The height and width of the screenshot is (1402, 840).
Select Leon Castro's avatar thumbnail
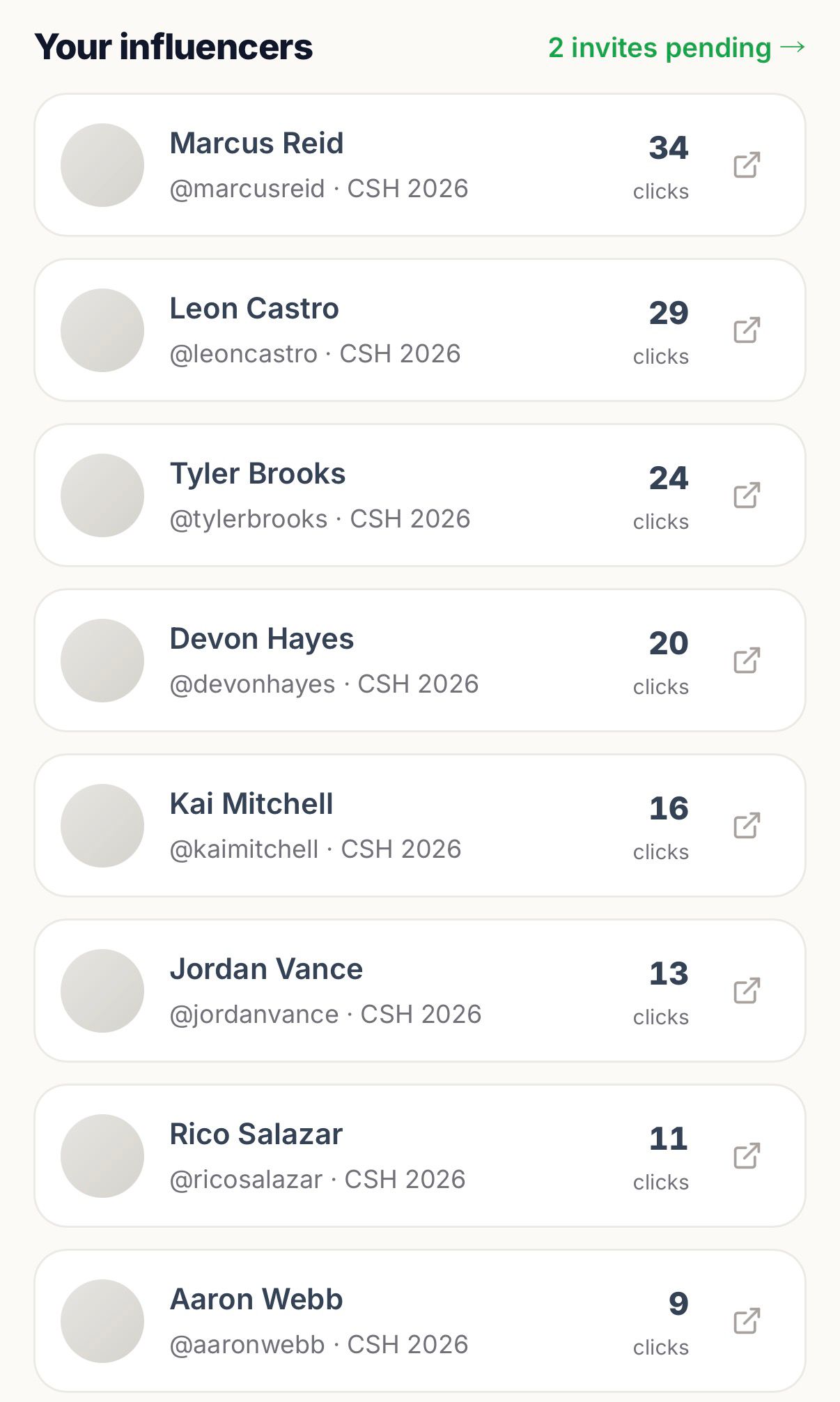tap(102, 330)
